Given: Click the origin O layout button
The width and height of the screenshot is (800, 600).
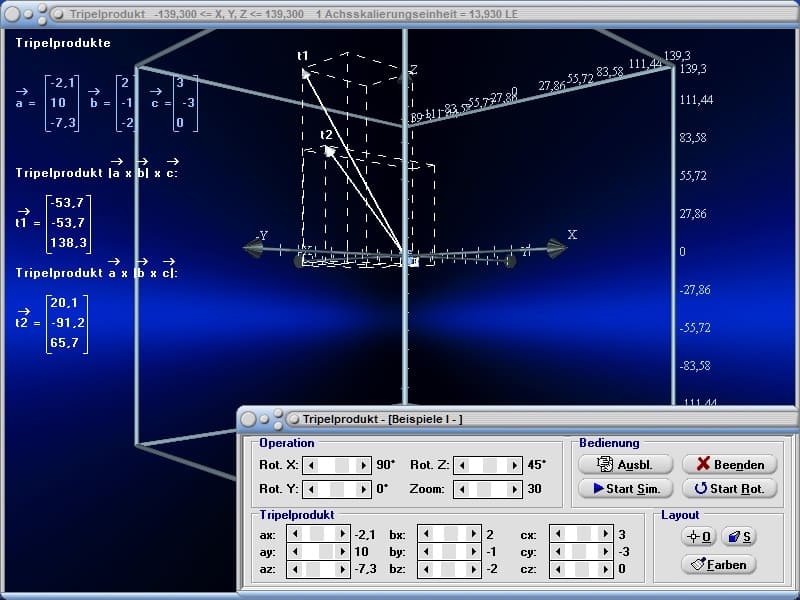Looking at the screenshot, I should click(x=698, y=536).
